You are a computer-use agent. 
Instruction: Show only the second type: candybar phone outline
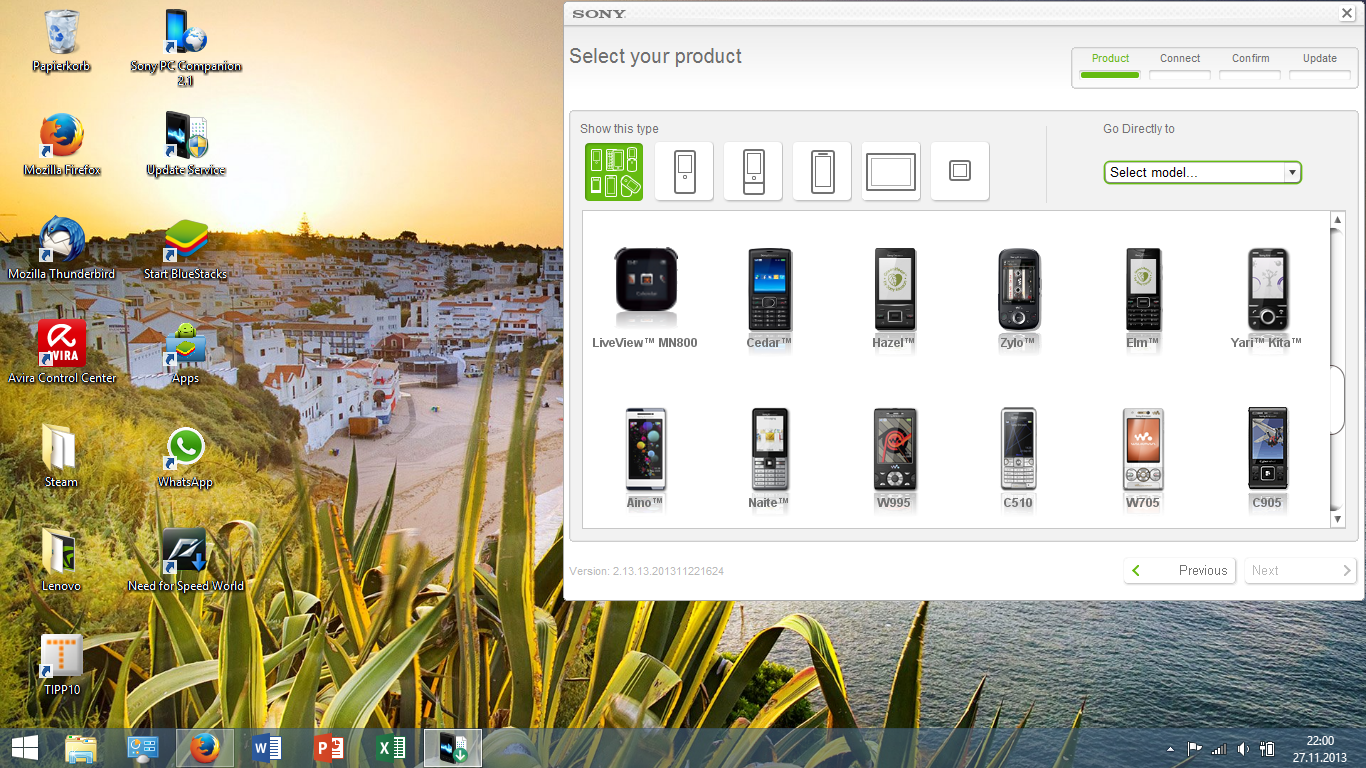click(x=684, y=171)
